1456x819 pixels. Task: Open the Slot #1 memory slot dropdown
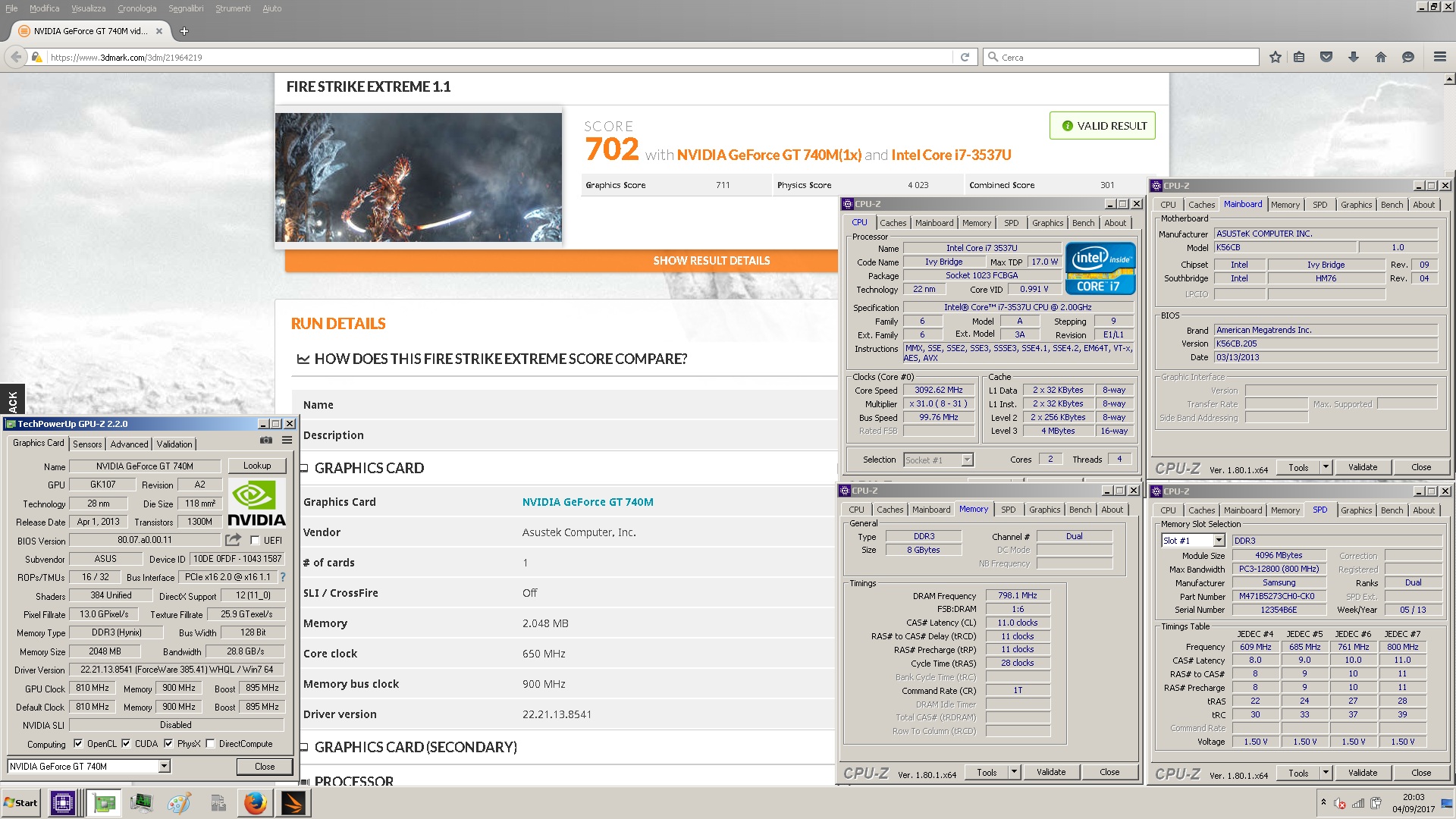coord(1219,541)
